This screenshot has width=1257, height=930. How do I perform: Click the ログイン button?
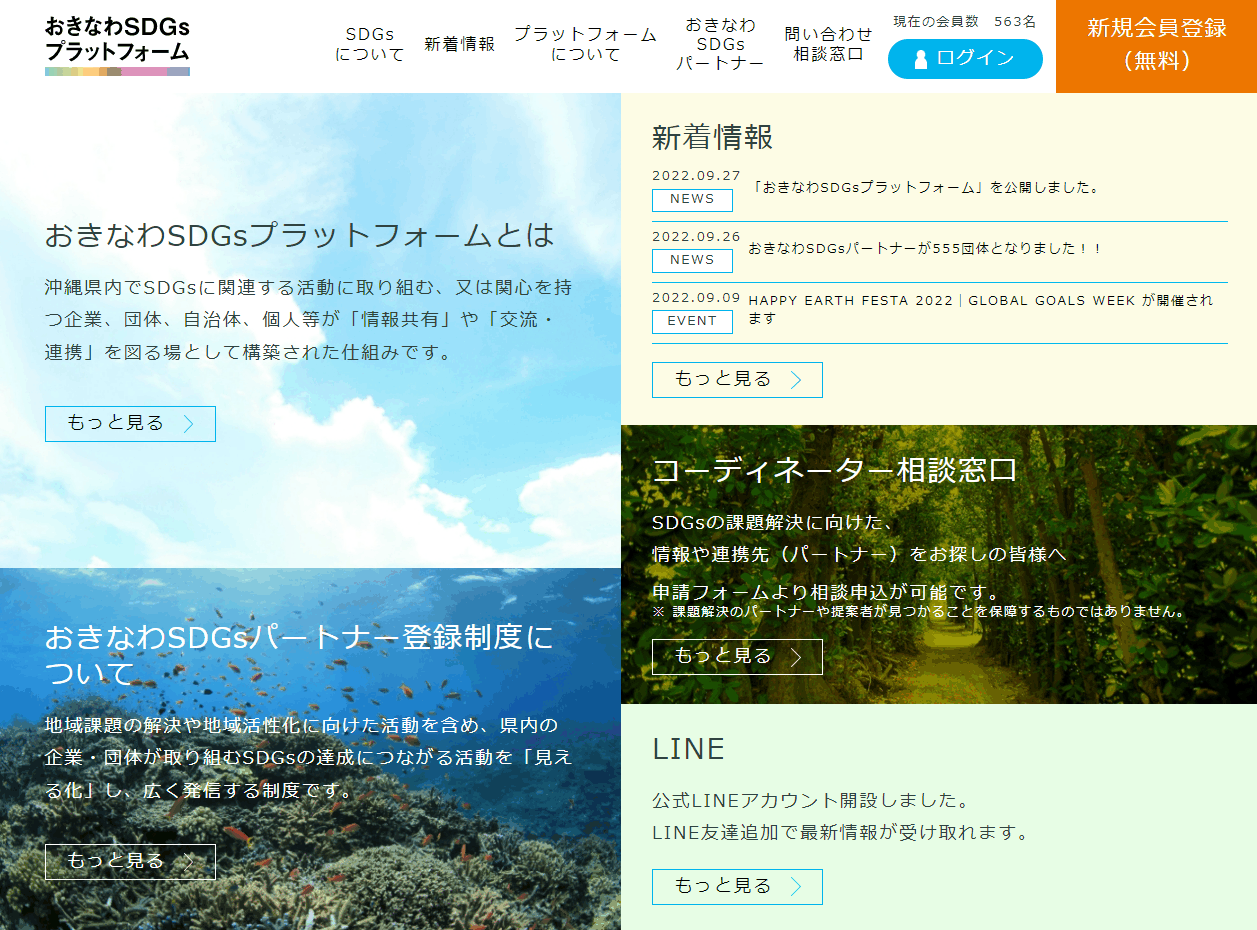coord(964,59)
